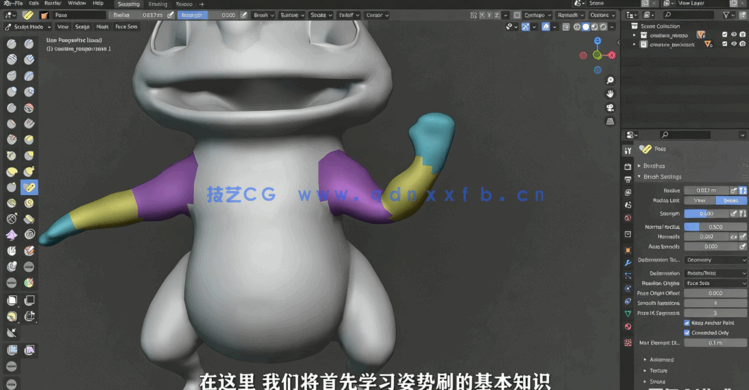Viewport: 749px width, 390px height.
Task: Open the Physics properties tab icon
Action: 628,289
